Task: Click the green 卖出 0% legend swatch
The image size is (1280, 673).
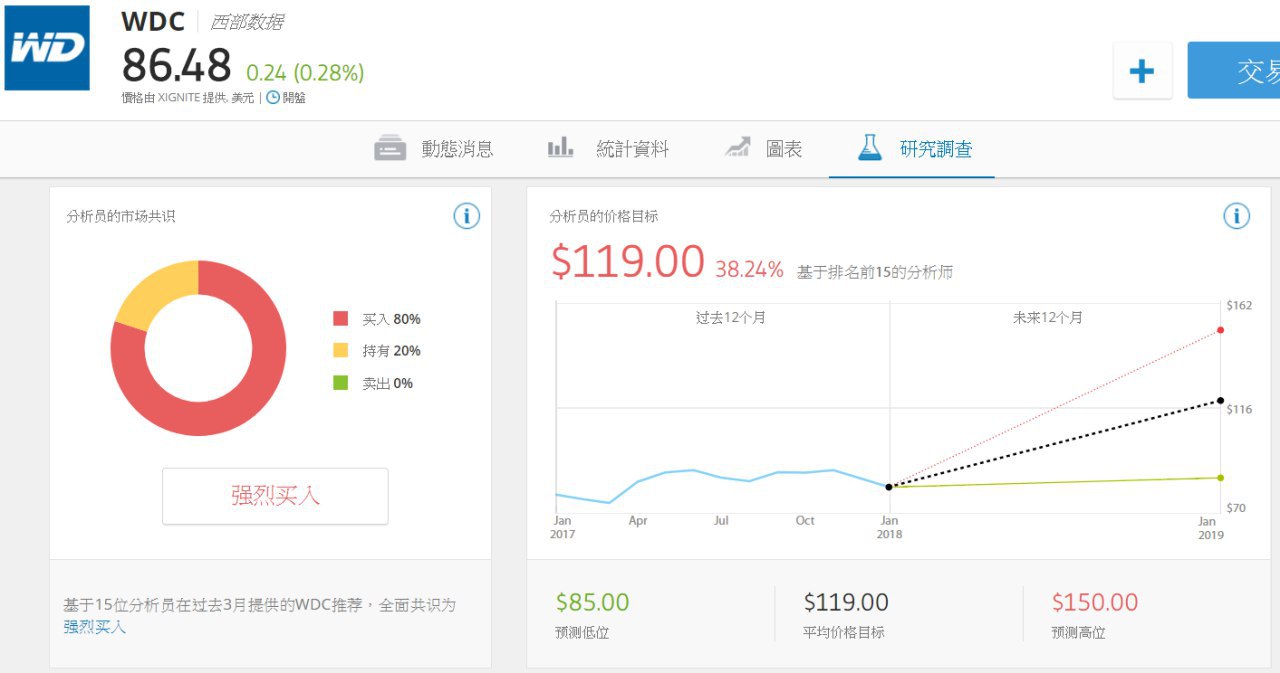Action: (x=341, y=383)
